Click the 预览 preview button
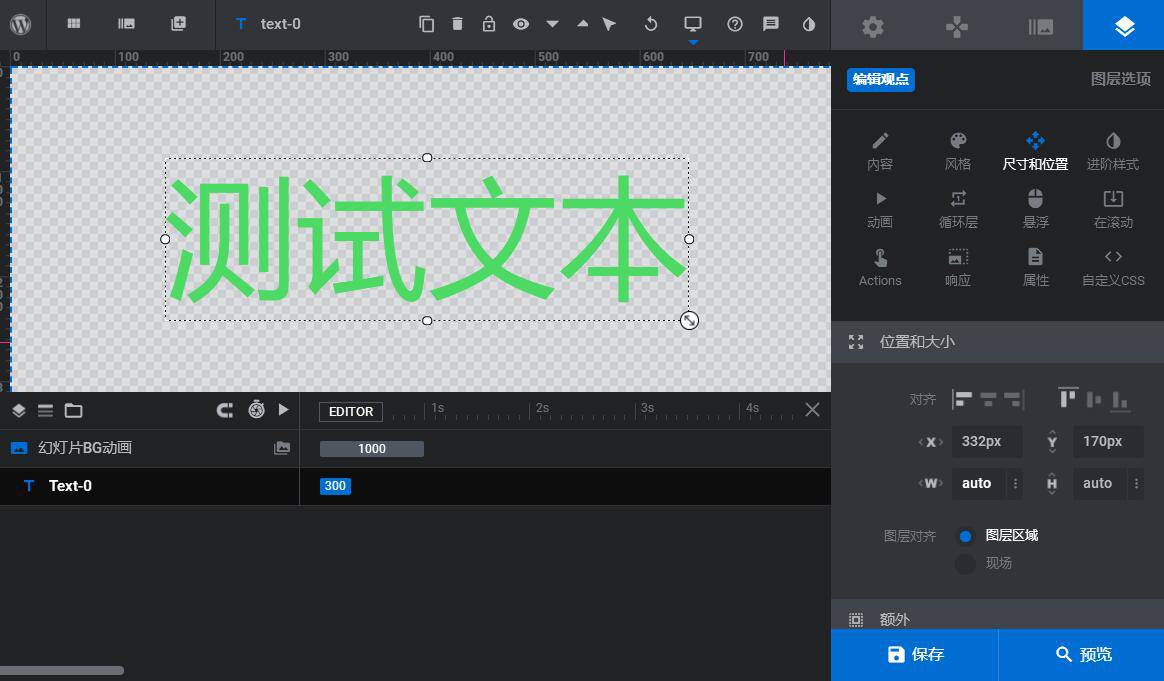Image resolution: width=1164 pixels, height=681 pixels. pyautogui.click(x=1082, y=654)
